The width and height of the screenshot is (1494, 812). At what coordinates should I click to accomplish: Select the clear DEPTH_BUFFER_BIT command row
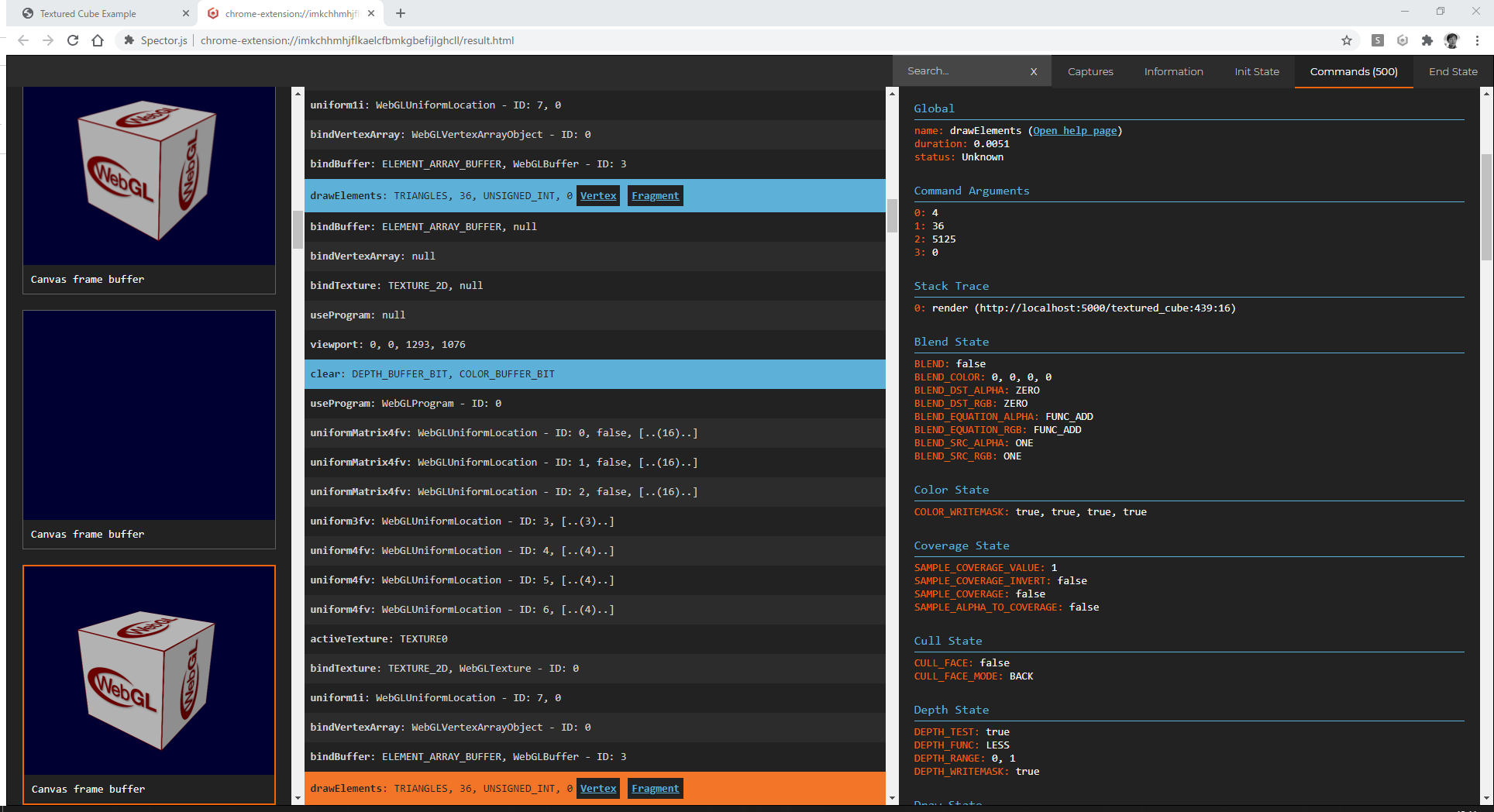tap(595, 374)
